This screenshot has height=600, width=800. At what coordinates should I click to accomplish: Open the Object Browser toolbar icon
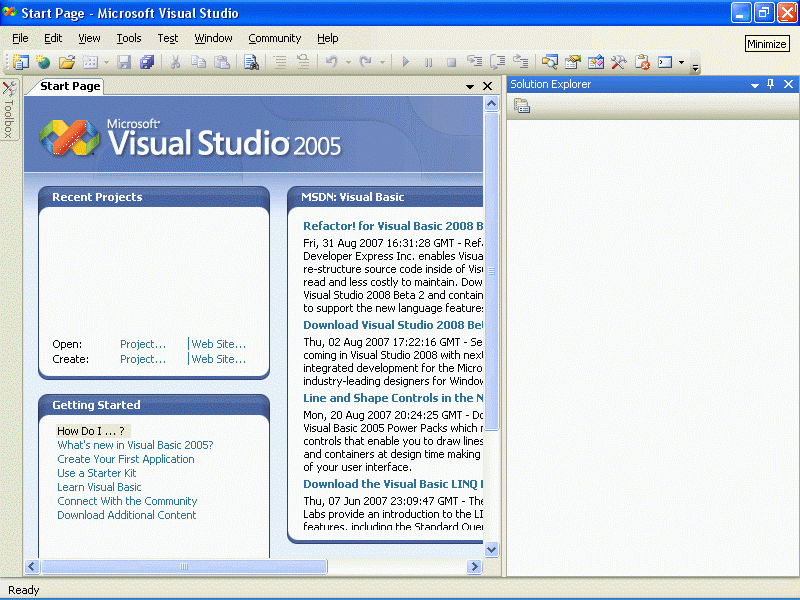point(595,62)
